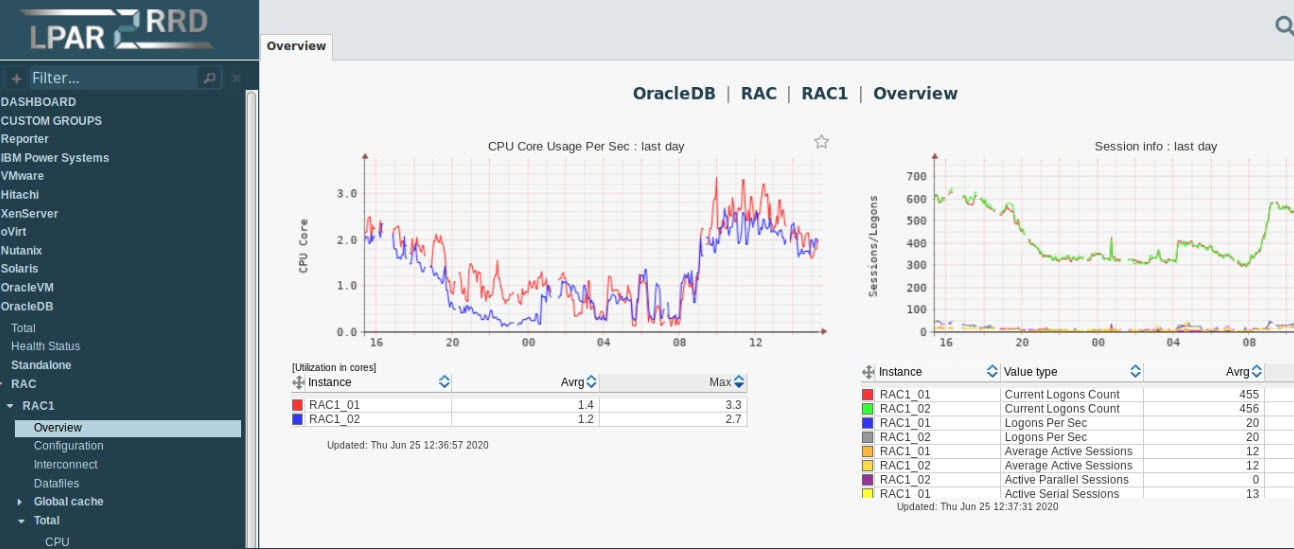This screenshot has width=1294, height=549.
Task: Click the red RAC1_01 color swatch in CPU legend
Action: [x=297, y=405]
